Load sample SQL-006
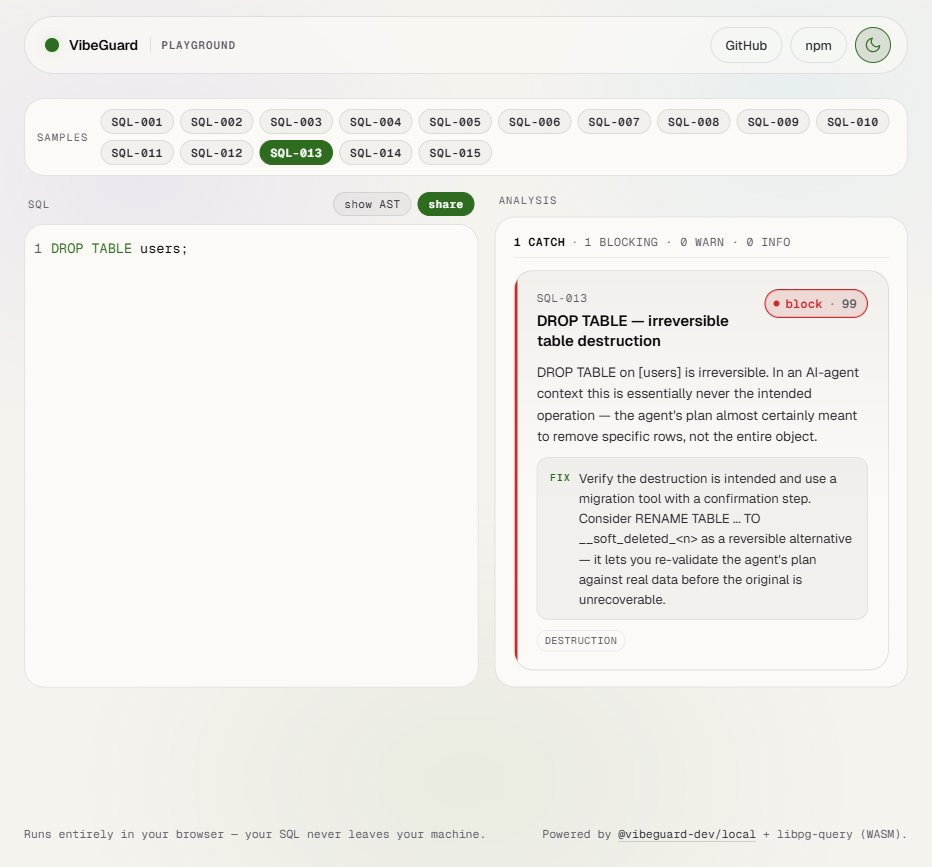This screenshot has height=867, width=932. point(534,122)
